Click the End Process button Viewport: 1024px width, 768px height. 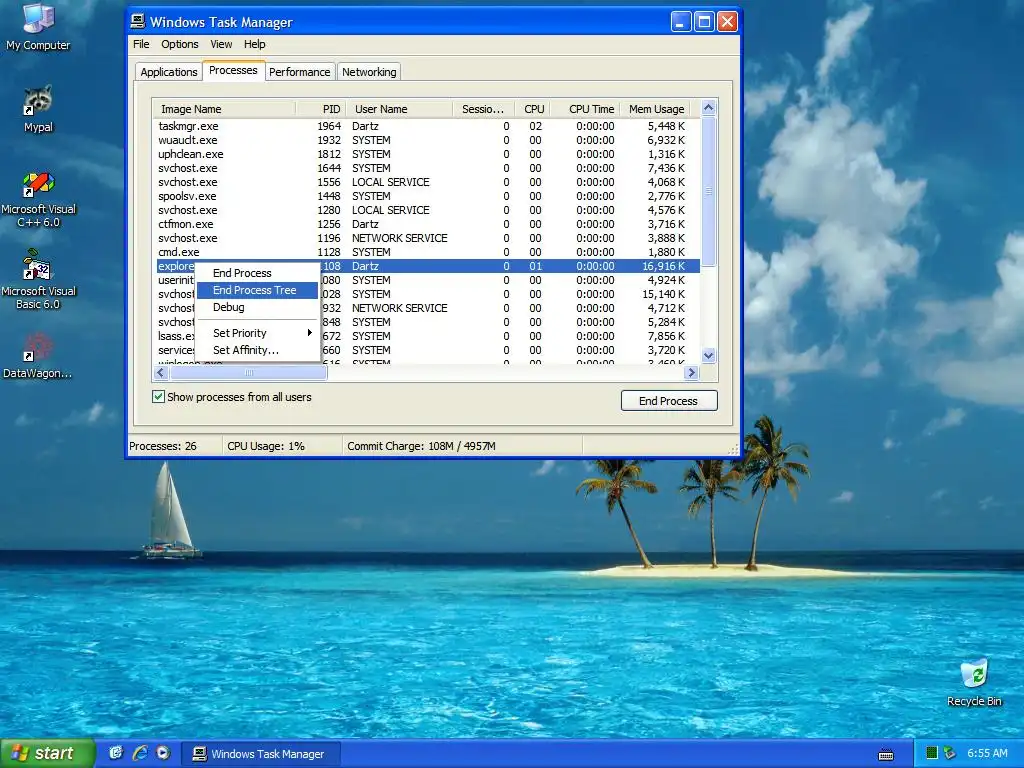tap(669, 401)
